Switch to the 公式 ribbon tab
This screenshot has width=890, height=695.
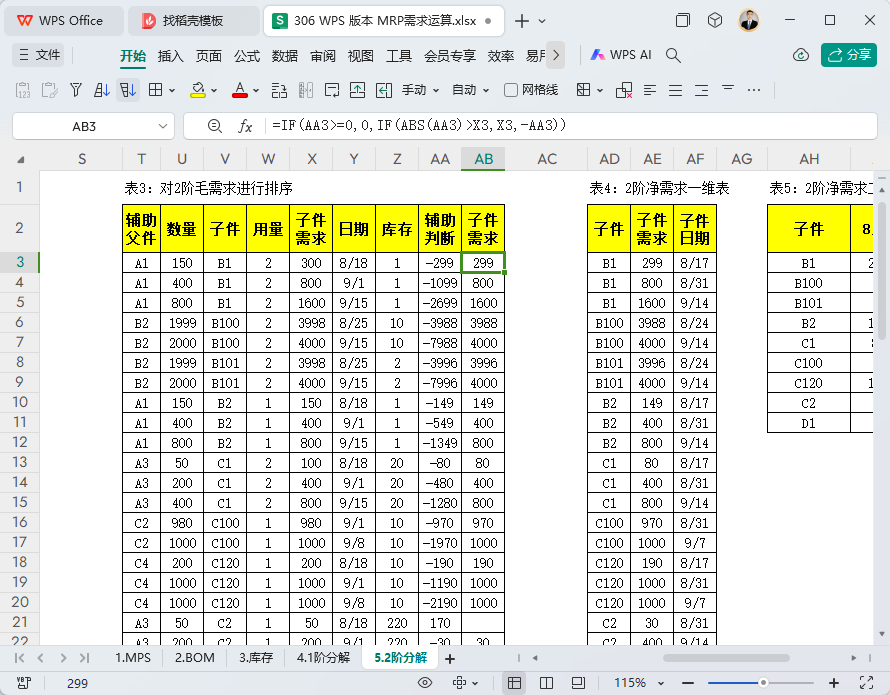pyautogui.click(x=247, y=56)
